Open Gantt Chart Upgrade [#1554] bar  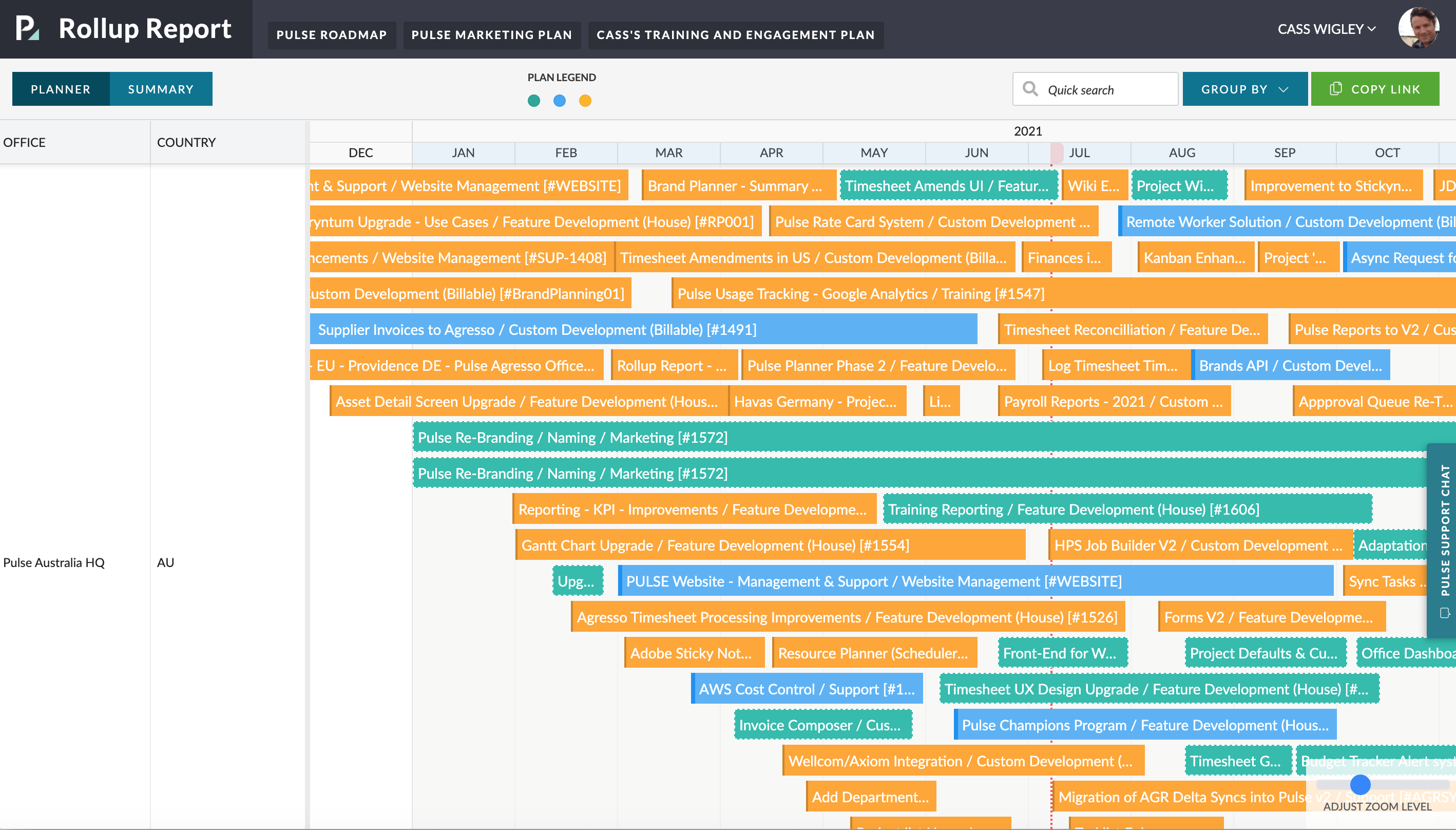(771, 545)
